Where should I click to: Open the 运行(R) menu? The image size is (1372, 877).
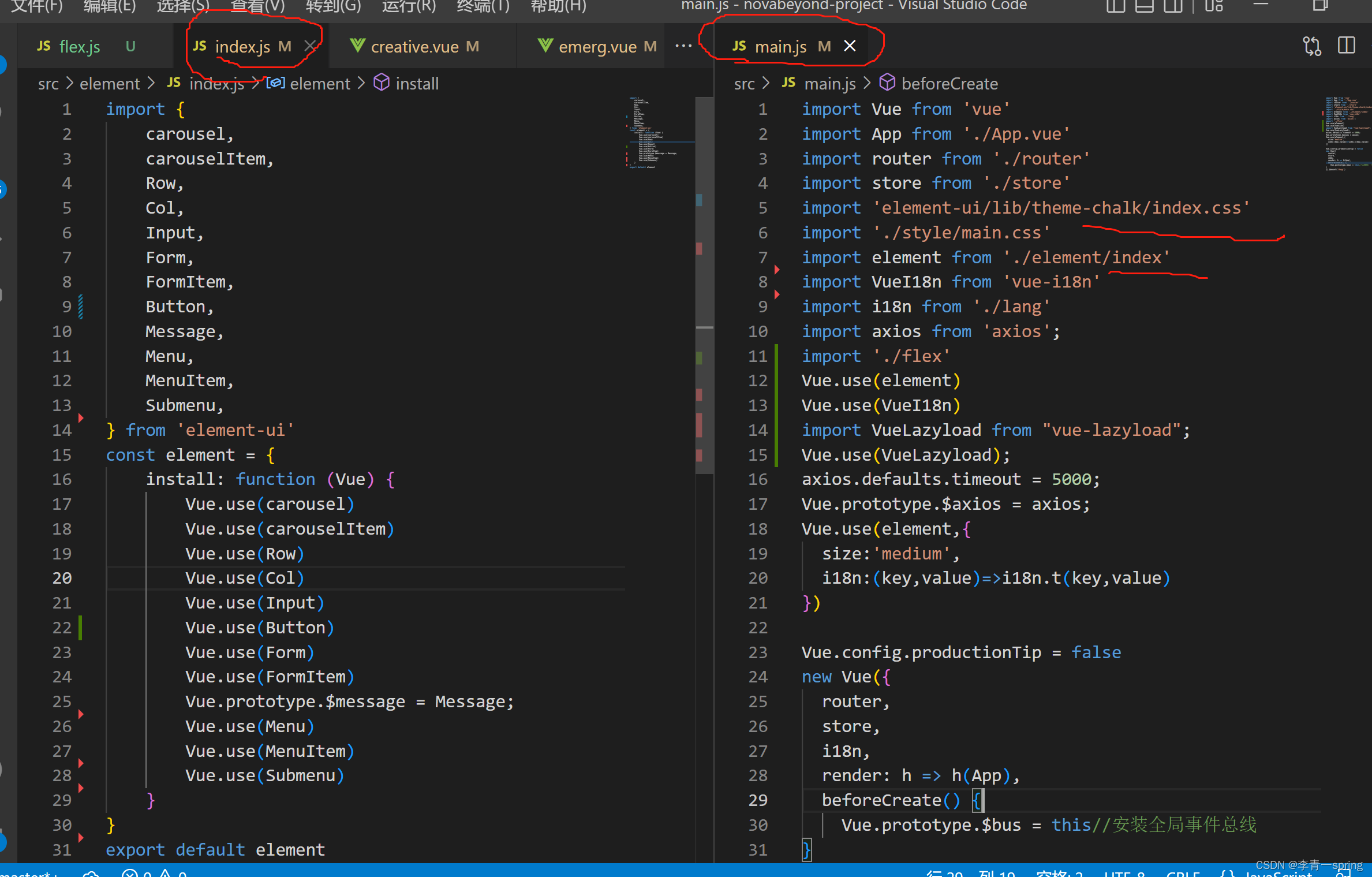pos(409,6)
